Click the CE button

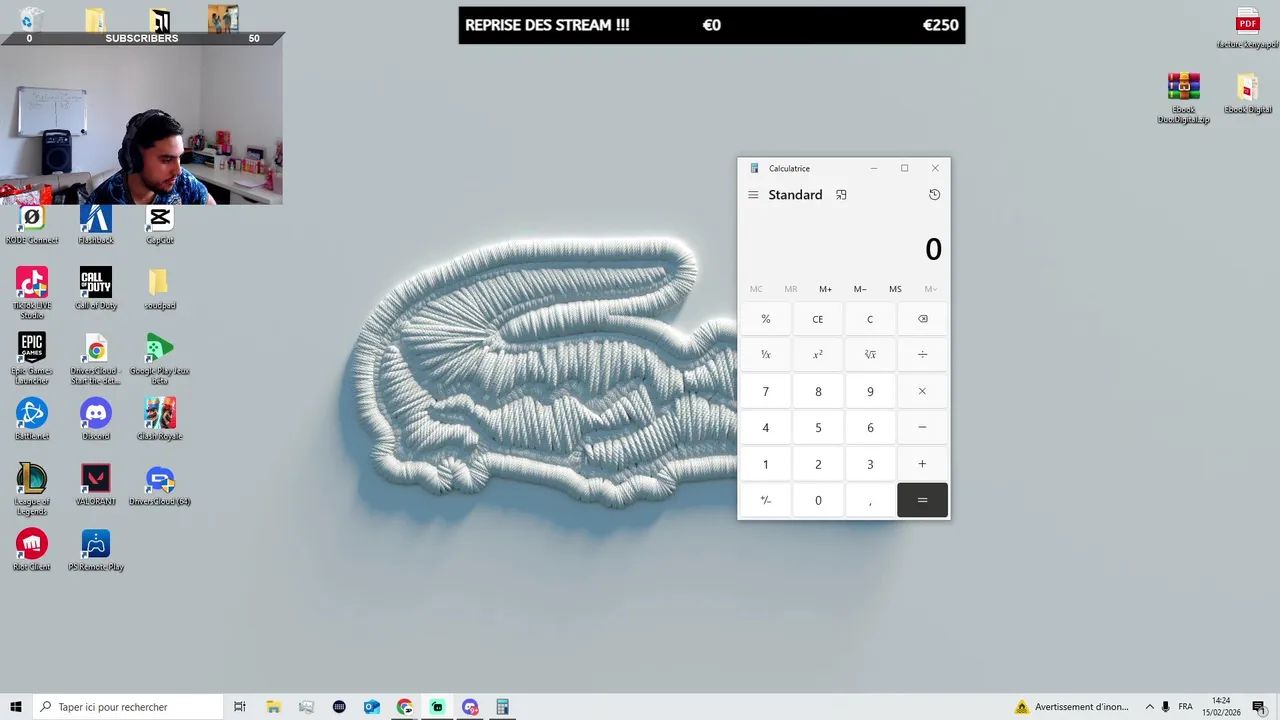(x=818, y=319)
